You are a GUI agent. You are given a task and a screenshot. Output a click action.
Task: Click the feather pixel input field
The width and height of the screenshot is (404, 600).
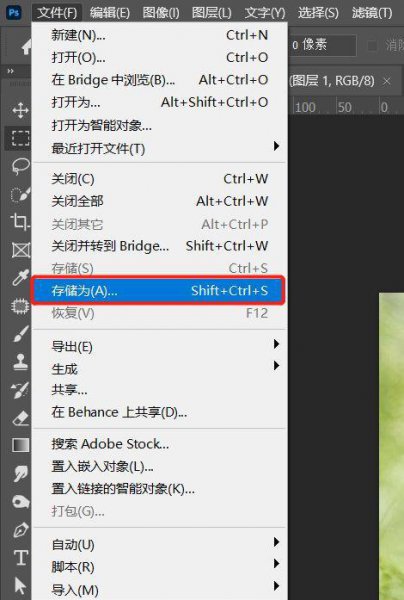(322, 46)
